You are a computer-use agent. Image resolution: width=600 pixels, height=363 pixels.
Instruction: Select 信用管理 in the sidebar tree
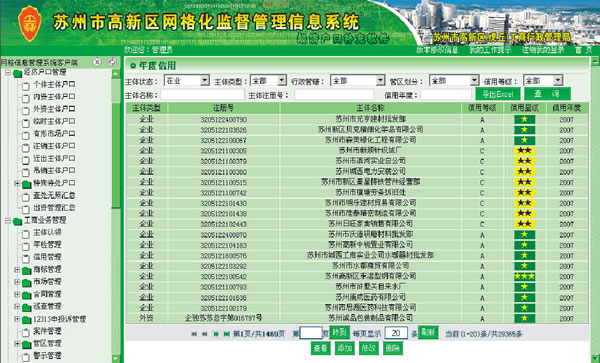pos(47,257)
